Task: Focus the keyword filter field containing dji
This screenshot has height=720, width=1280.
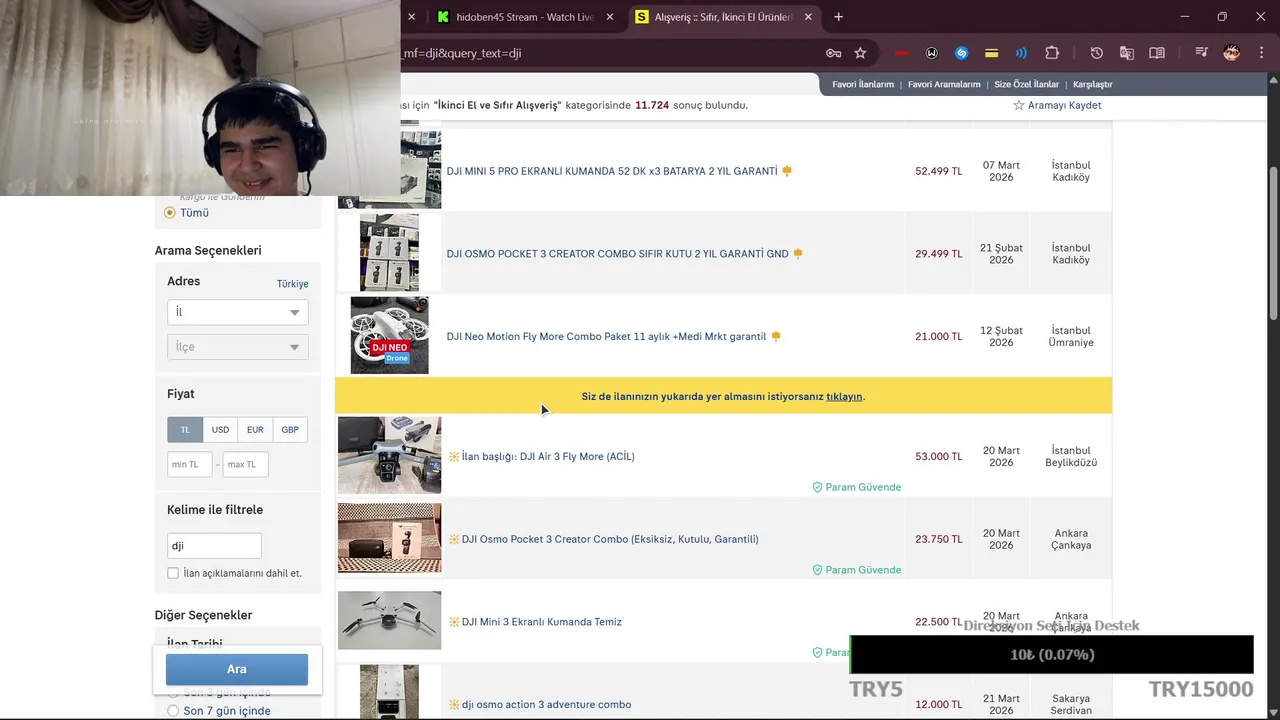Action: 214,546
